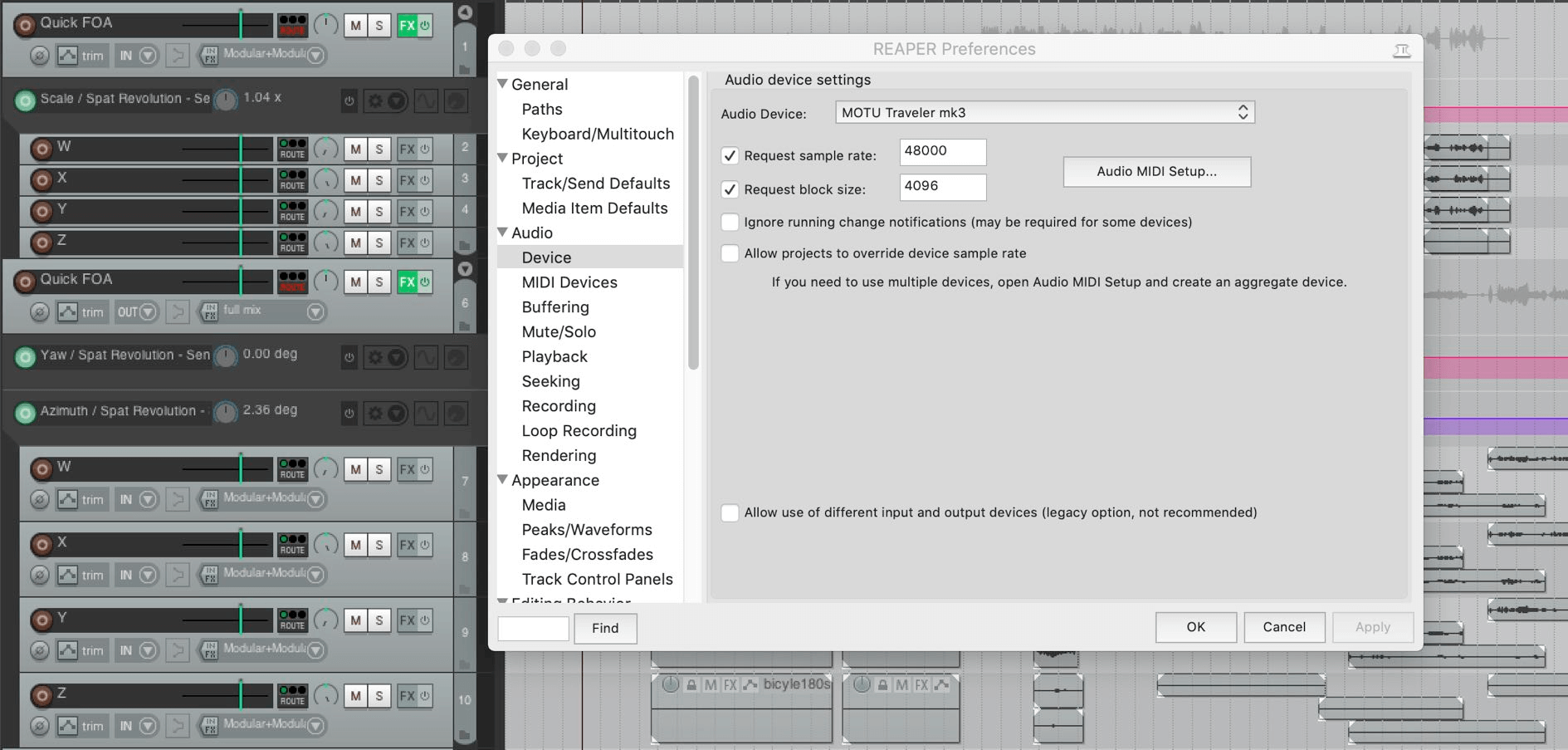Enable Allow projects to override device sample rate
This screenshot has width=1568, height=750.
point(730,253)
